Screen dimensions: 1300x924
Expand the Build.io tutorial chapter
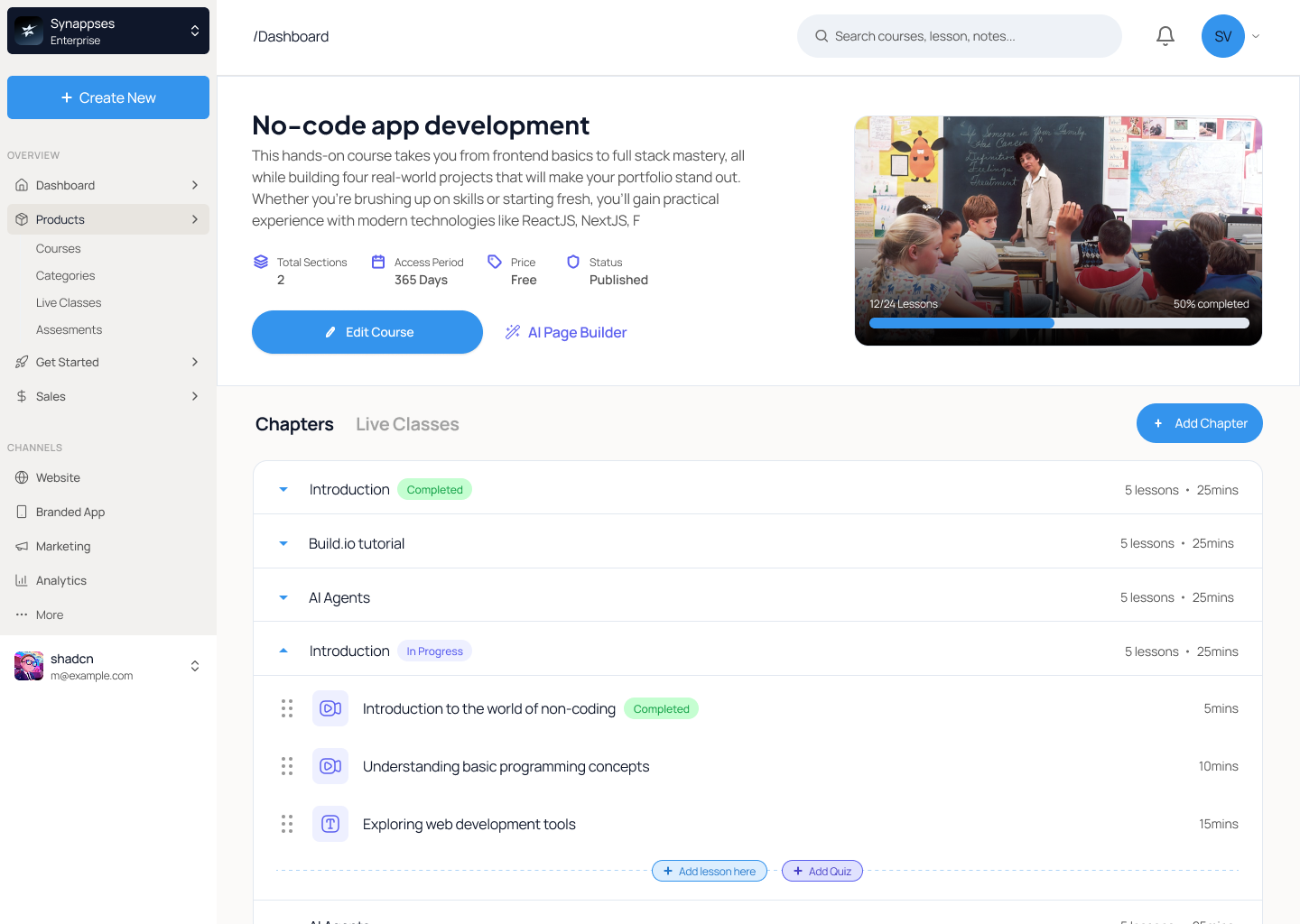pos(283,543)
